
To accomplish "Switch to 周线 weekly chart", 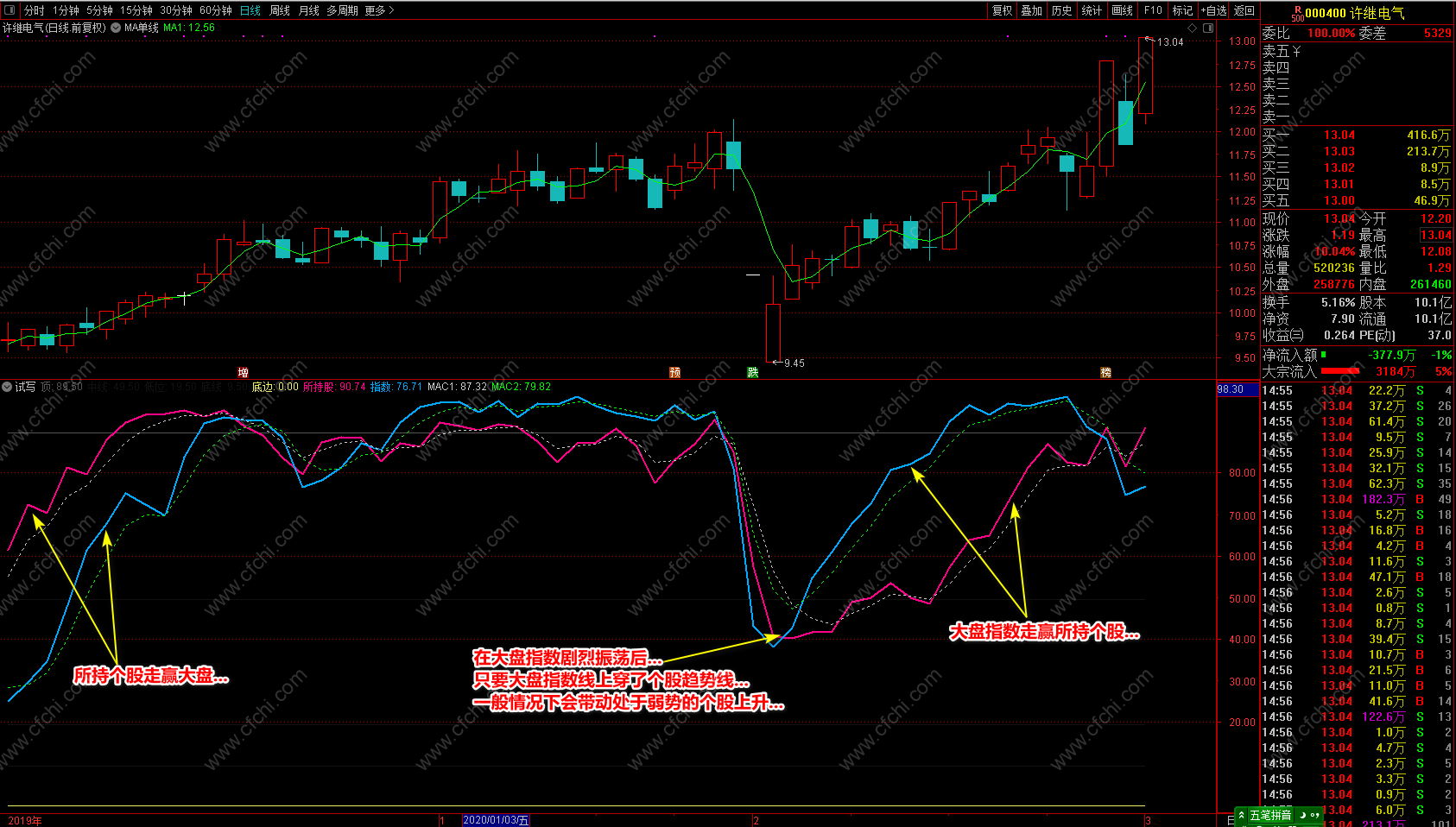I will point(280,10).
